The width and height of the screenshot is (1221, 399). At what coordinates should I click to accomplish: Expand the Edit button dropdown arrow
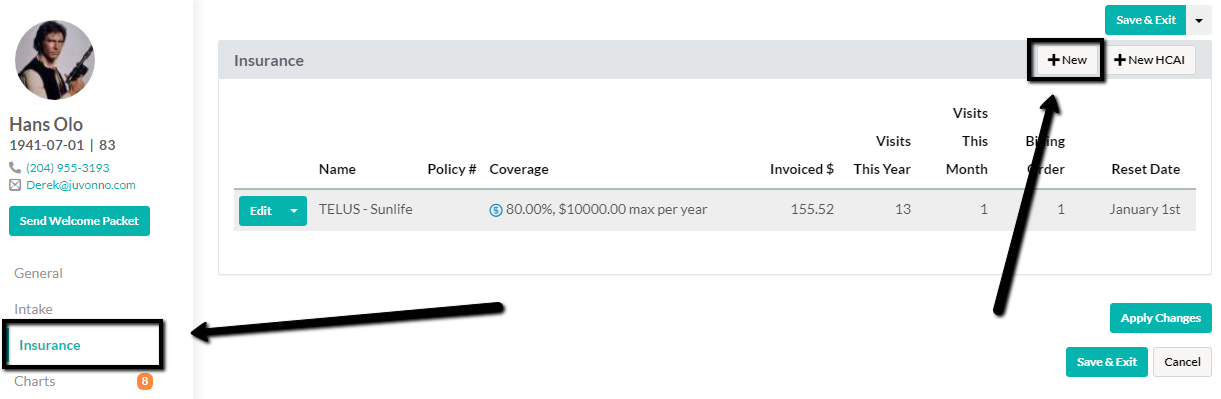click(294, 211)
